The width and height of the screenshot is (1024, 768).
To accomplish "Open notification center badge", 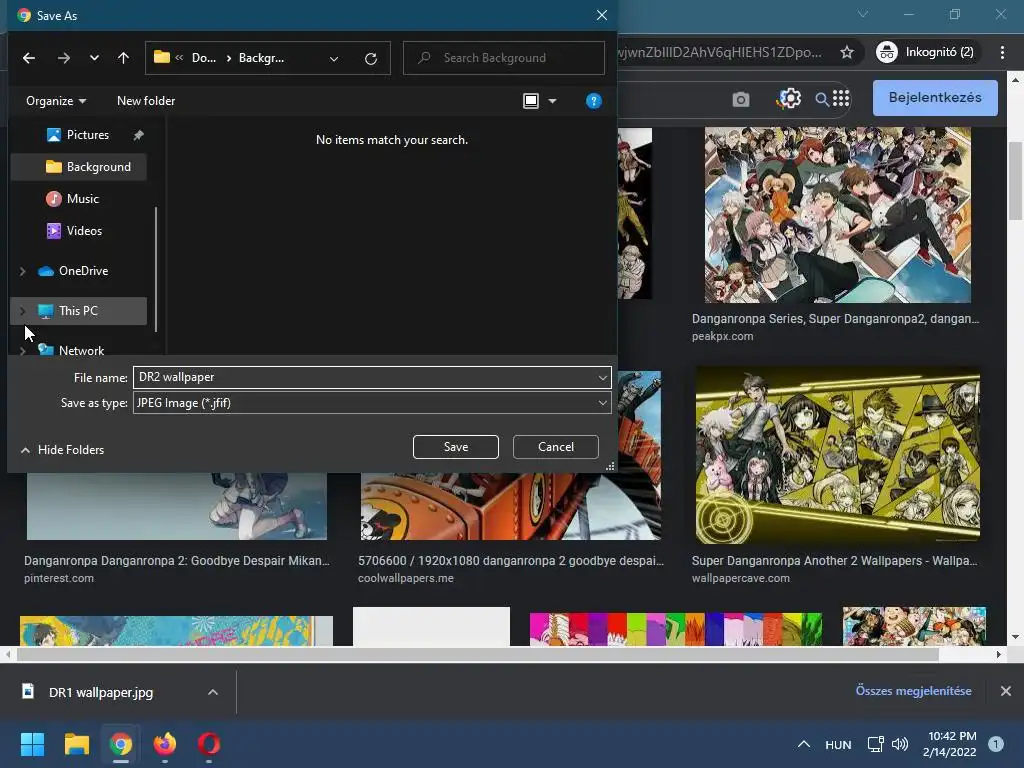I will (996, 744).
